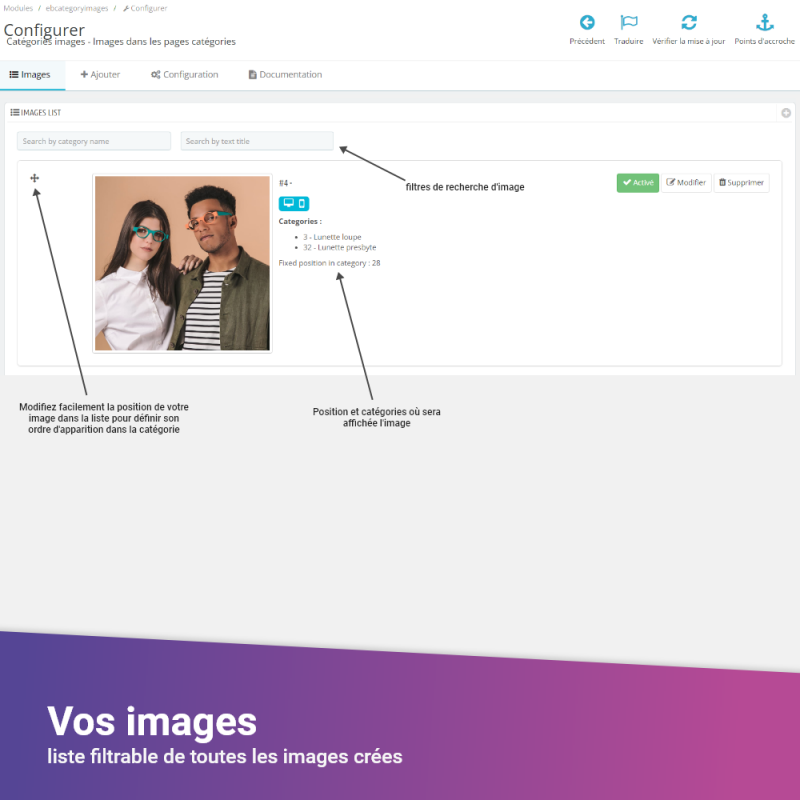Click the pencil icon on the Modifier button
Image resolution: width=800 pixels, height=800 pixels.
tap(673, 182)
